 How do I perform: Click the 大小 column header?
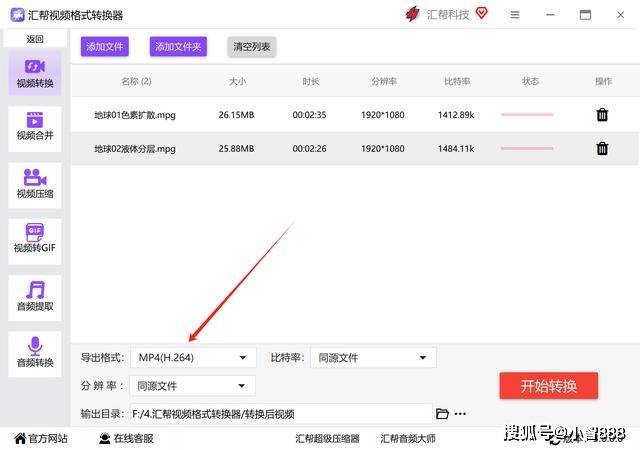tap(237, 81)
